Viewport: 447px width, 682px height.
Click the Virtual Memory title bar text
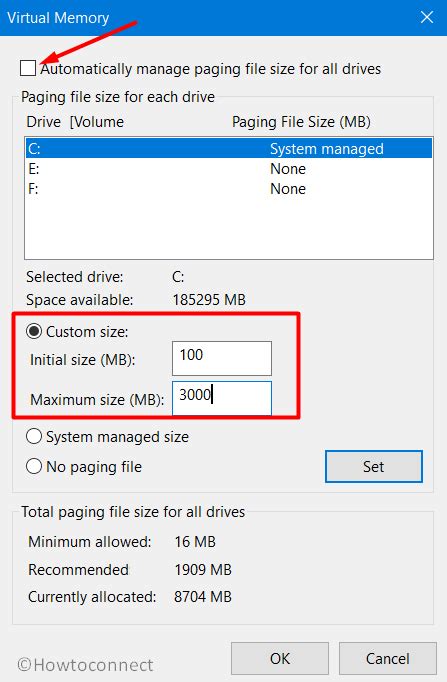pyautogui.click(x=58, y=18)
